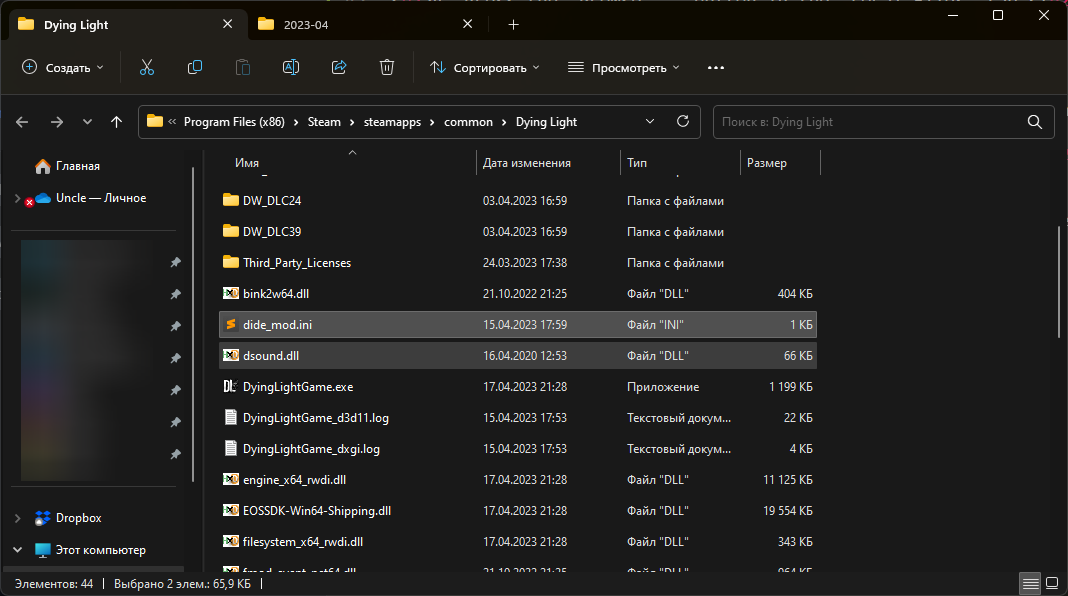
Task: Click the search magnifier icon
Action: pos(1035,122)
